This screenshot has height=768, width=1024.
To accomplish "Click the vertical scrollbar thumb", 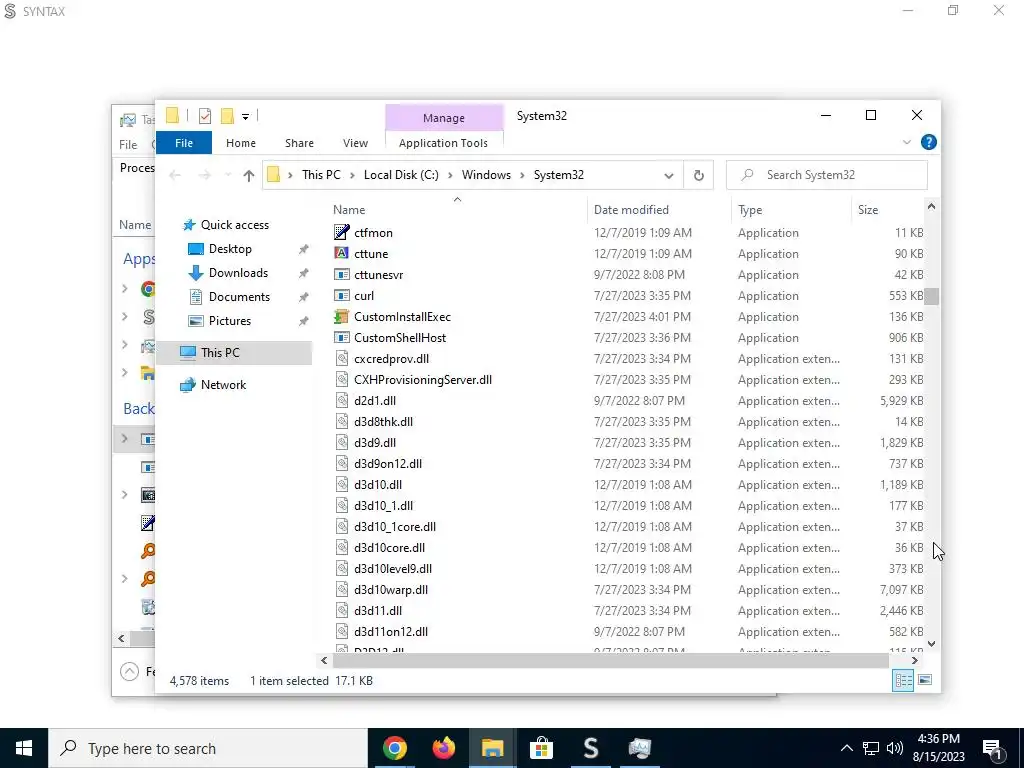I will pyautogui.click(x=932, y=296).
